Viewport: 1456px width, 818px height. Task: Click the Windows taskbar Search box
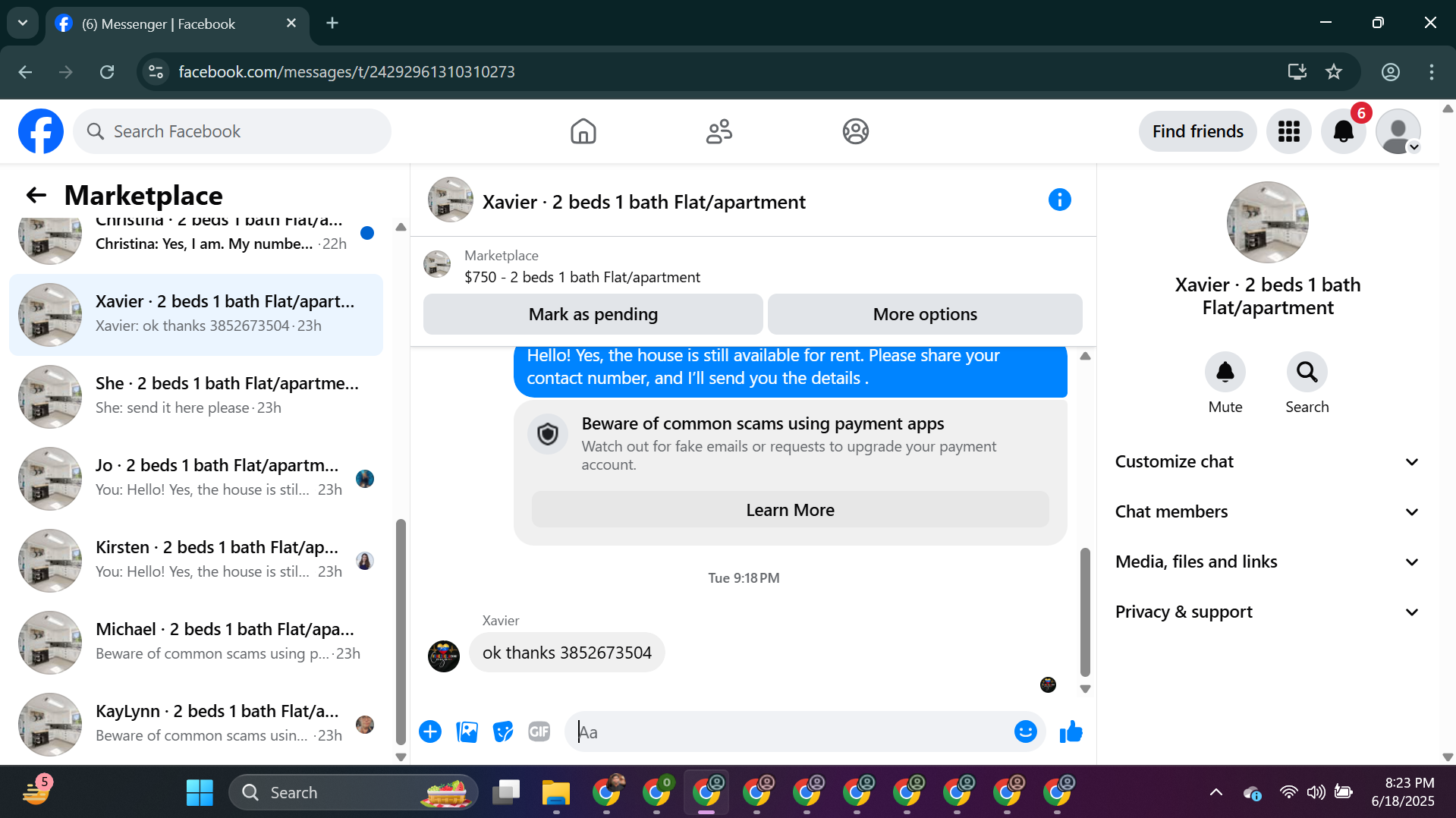click(x=353, y=793)
